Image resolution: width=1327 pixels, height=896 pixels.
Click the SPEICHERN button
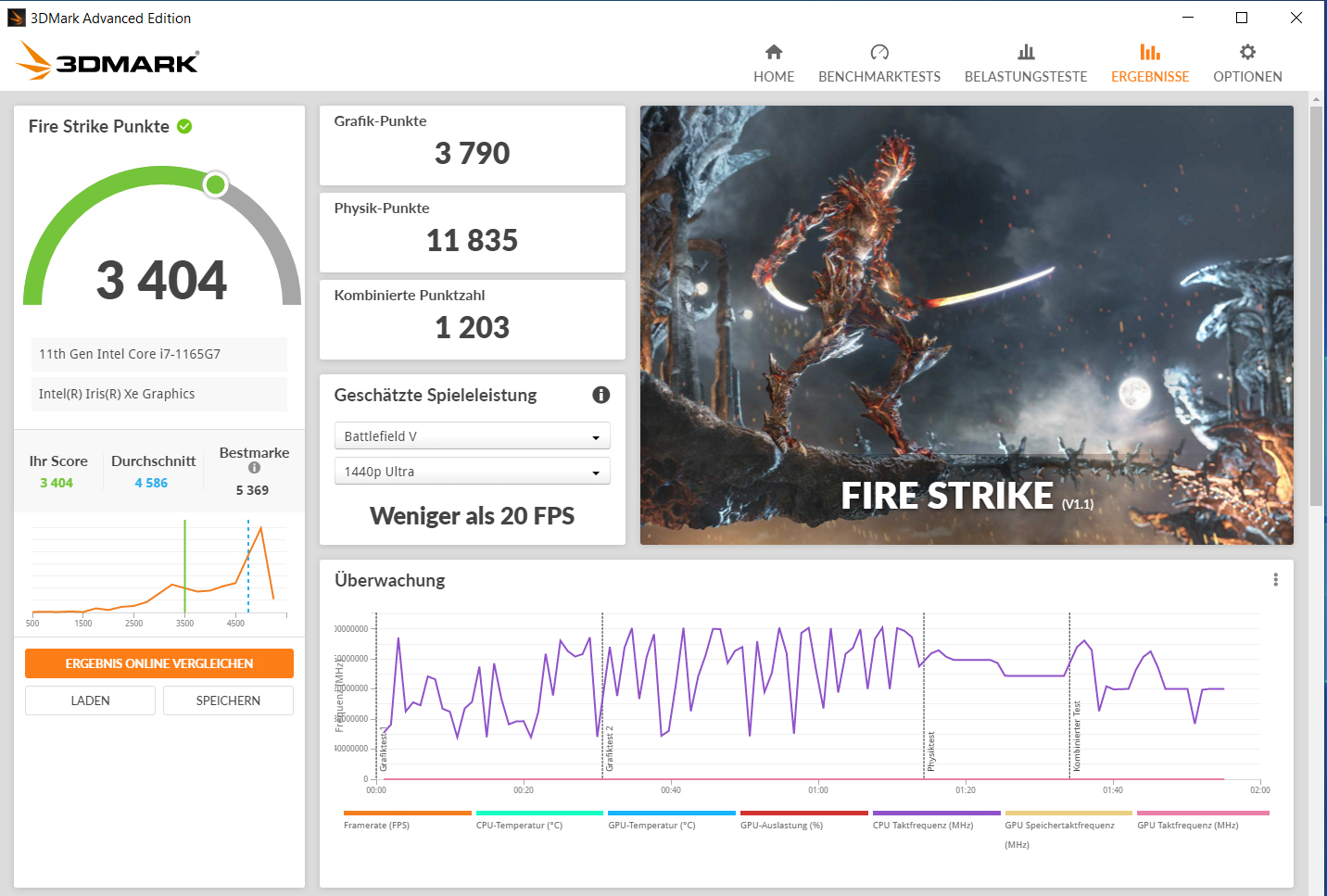tap(228, 700)
